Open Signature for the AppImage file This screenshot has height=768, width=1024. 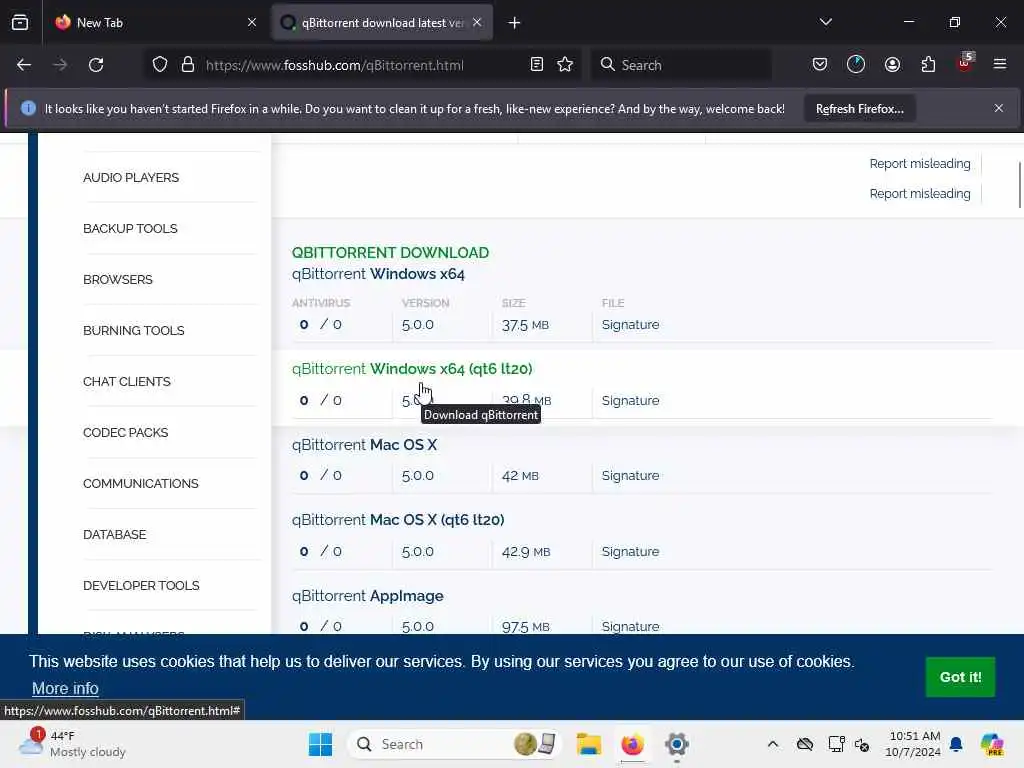tap(630, 626)
